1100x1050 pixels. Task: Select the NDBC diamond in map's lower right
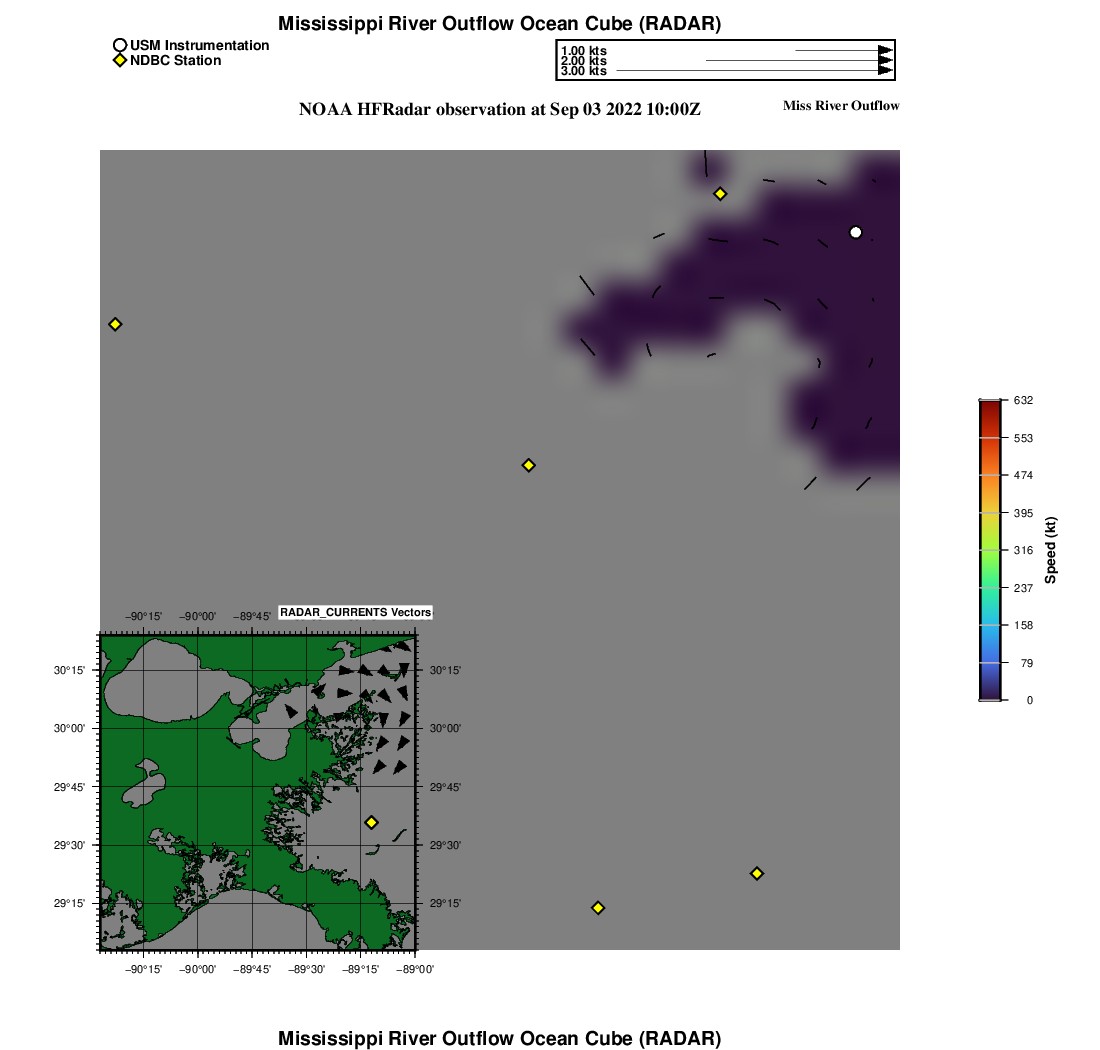pyautogui.click(x=757, y=874)
